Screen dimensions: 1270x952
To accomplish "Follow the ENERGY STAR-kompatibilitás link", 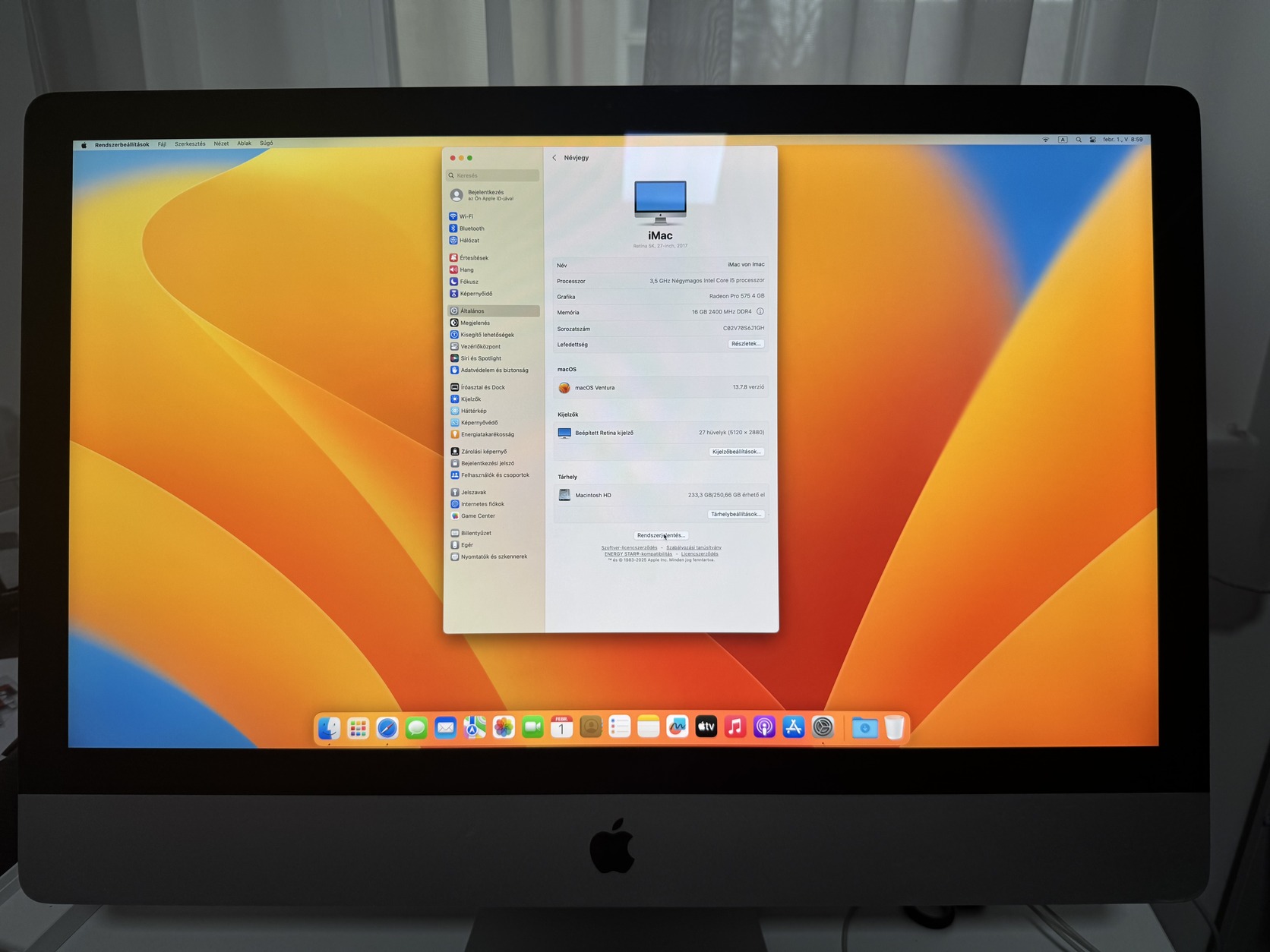I will click(638, 554).
